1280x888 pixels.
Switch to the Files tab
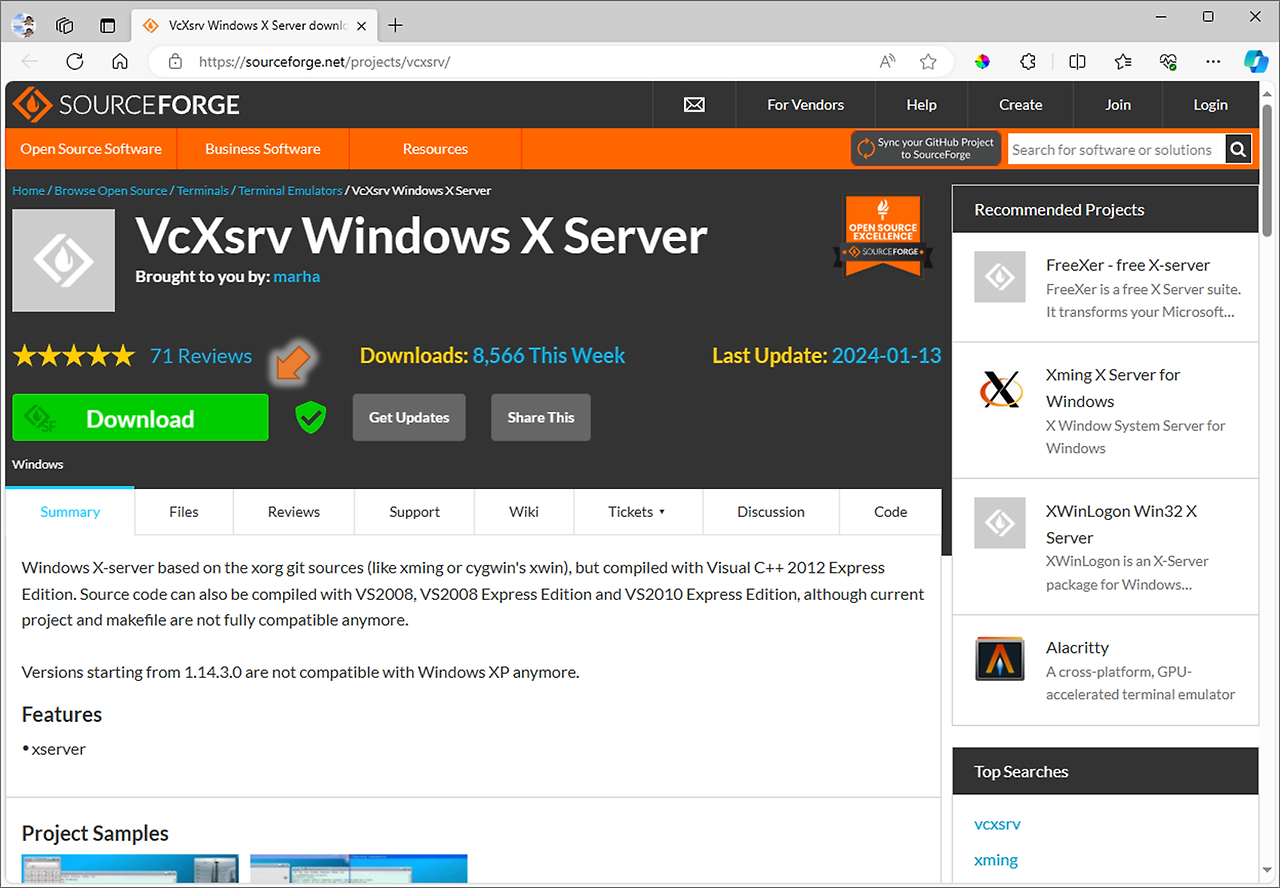(x=184, y=511)
